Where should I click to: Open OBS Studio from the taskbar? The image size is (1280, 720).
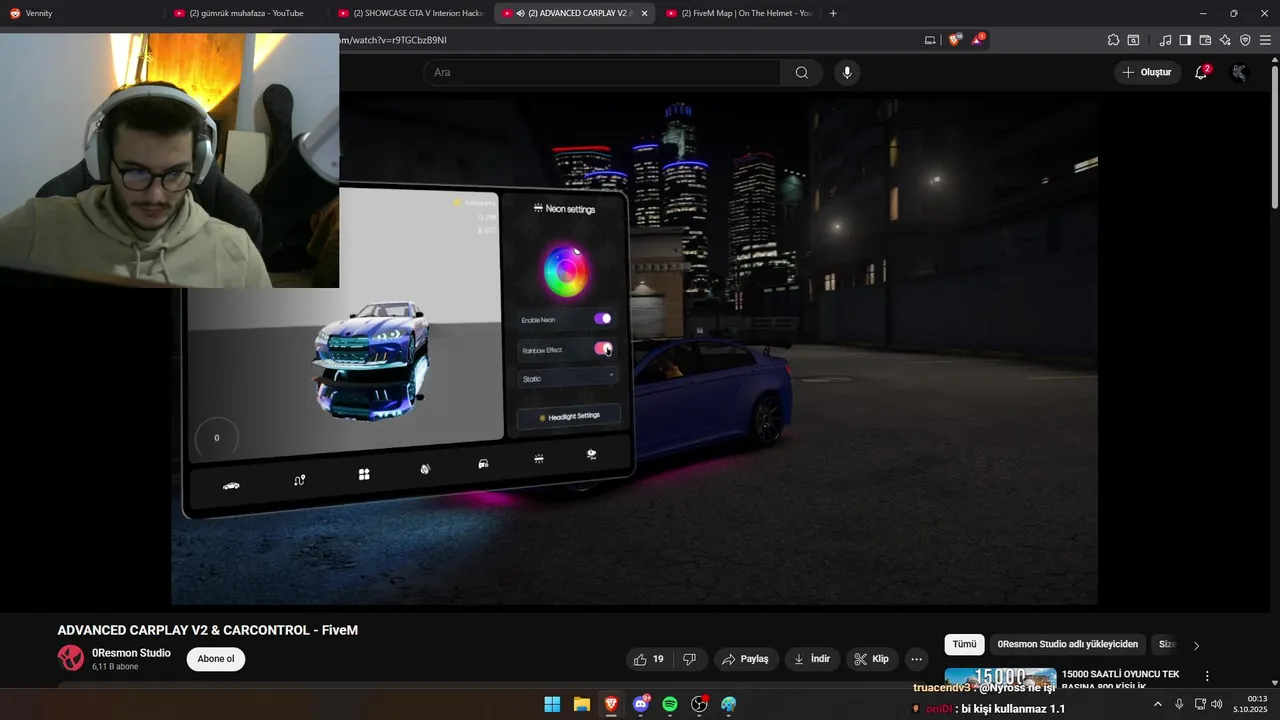pos(700,705)
